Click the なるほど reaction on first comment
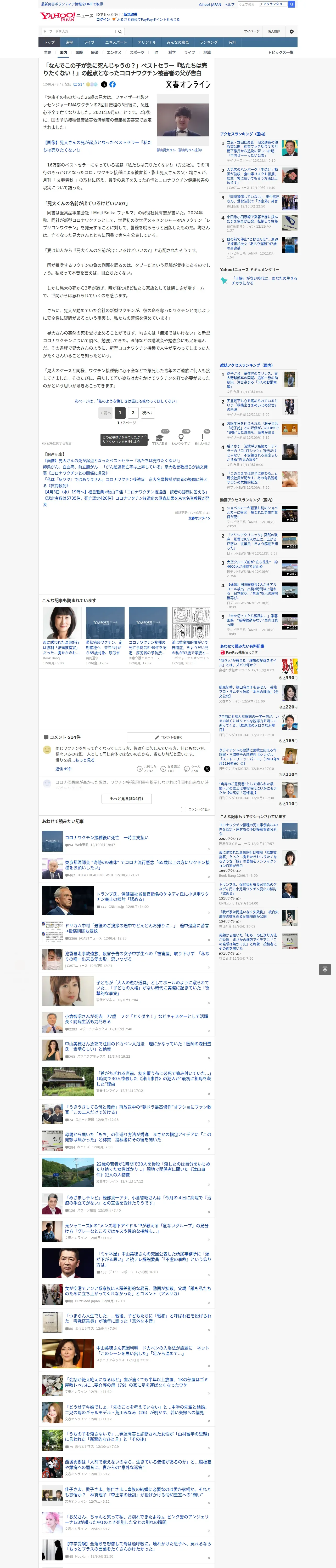The height and width of the screenshot is (1568, 336). [x=171, y=769]
